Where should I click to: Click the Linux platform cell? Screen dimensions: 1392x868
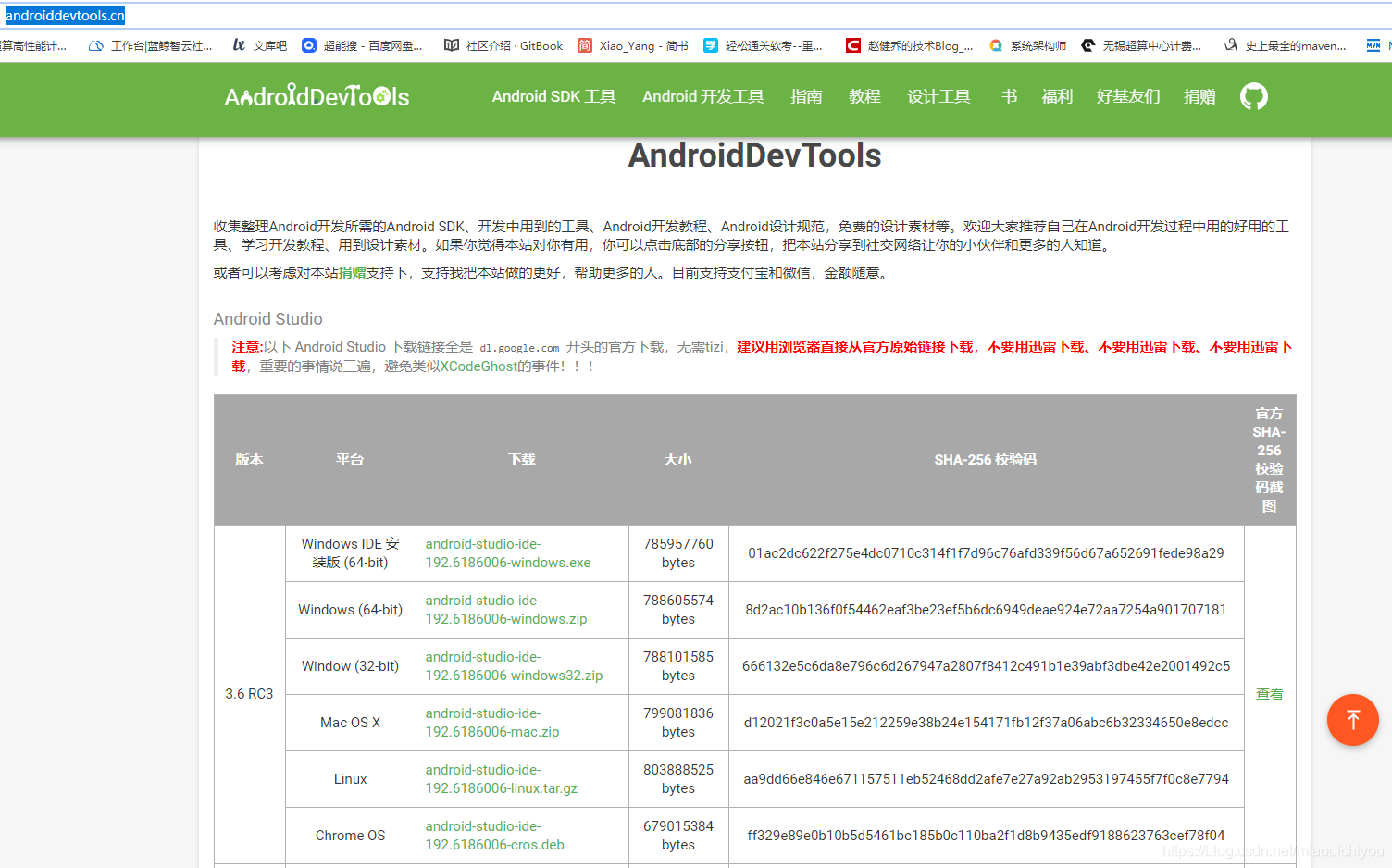tap(350, 779)
